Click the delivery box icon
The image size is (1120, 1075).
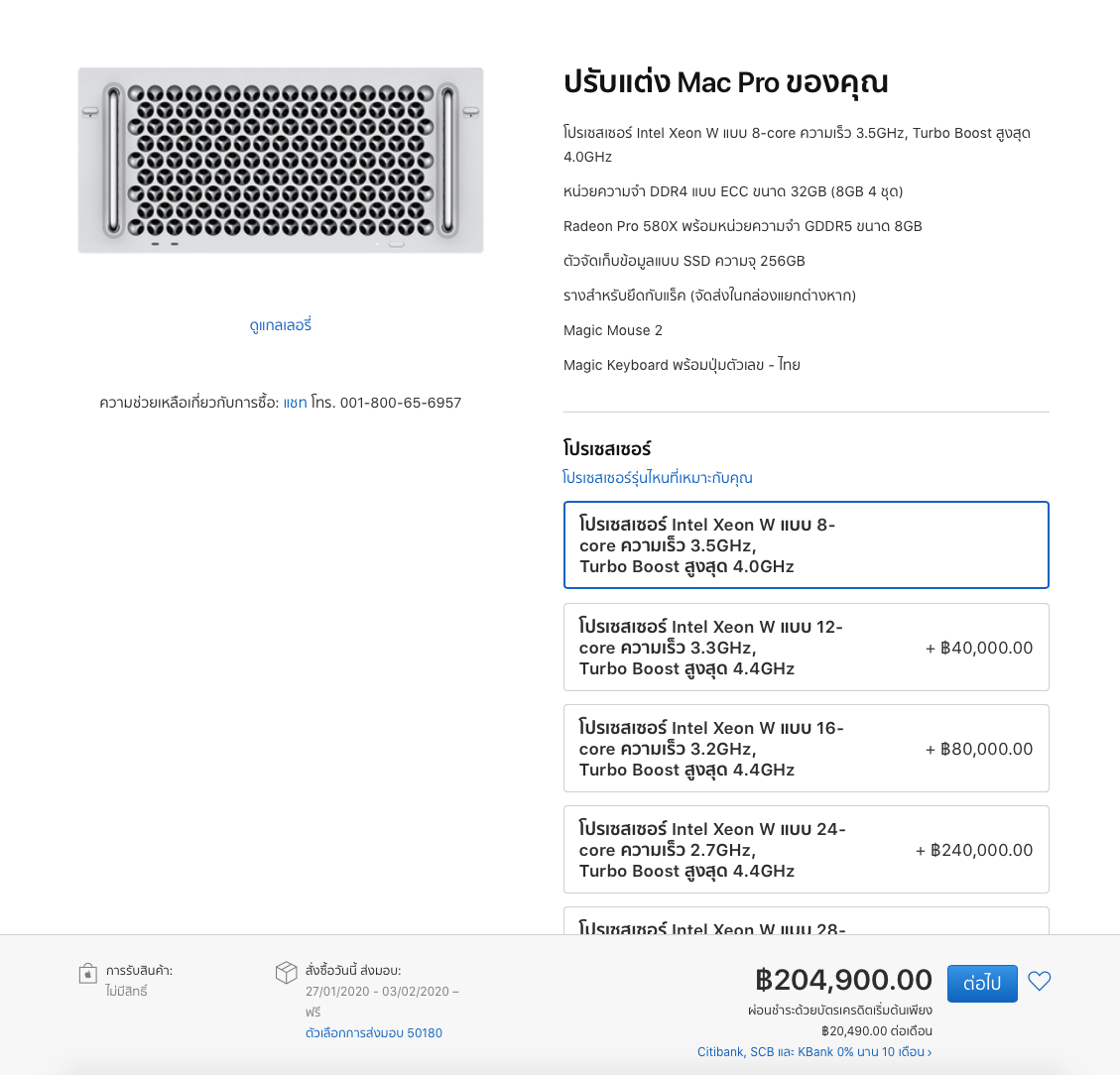pos(286,972)
